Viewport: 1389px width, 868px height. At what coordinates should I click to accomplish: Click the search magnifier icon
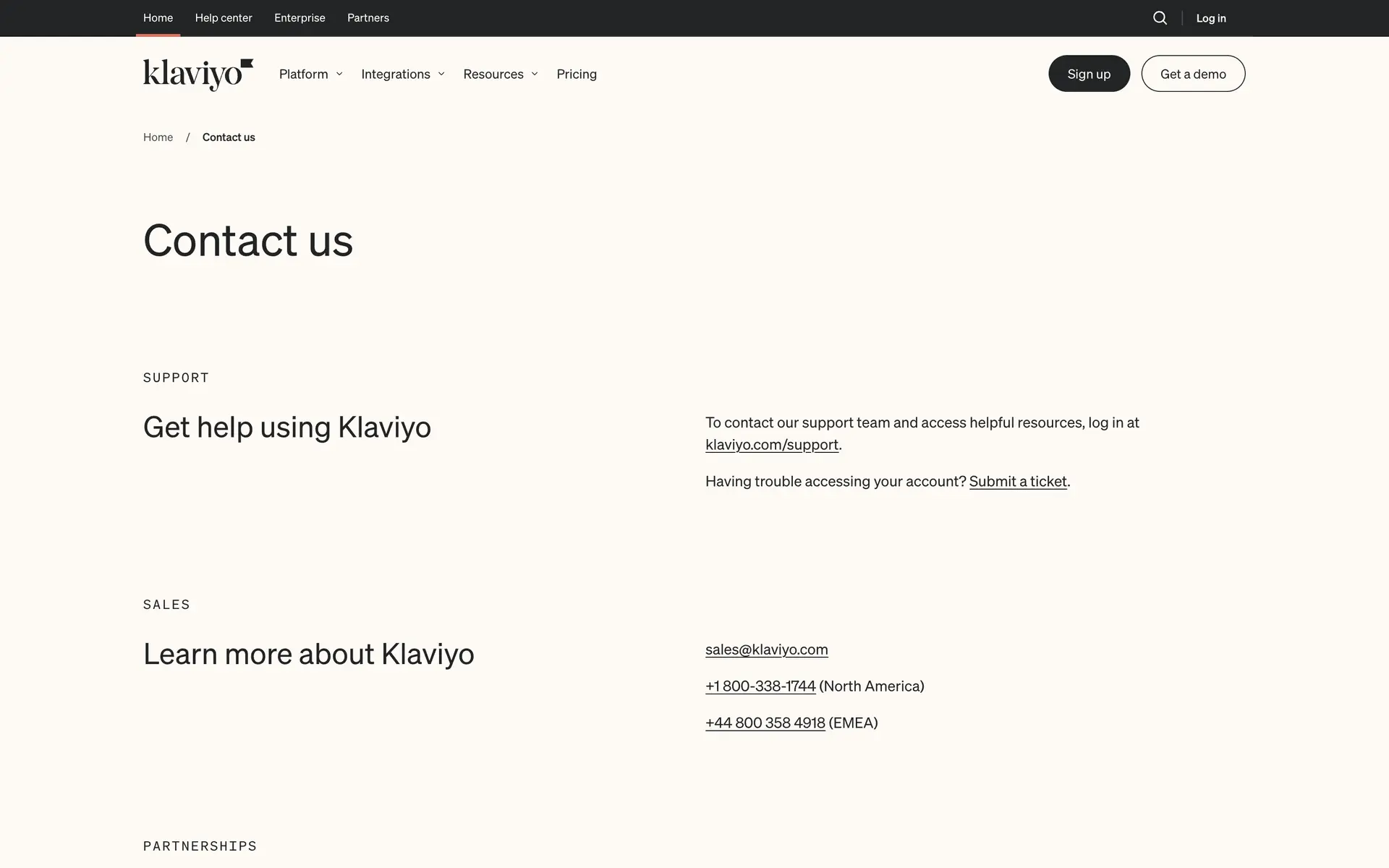pos(1160,18)
